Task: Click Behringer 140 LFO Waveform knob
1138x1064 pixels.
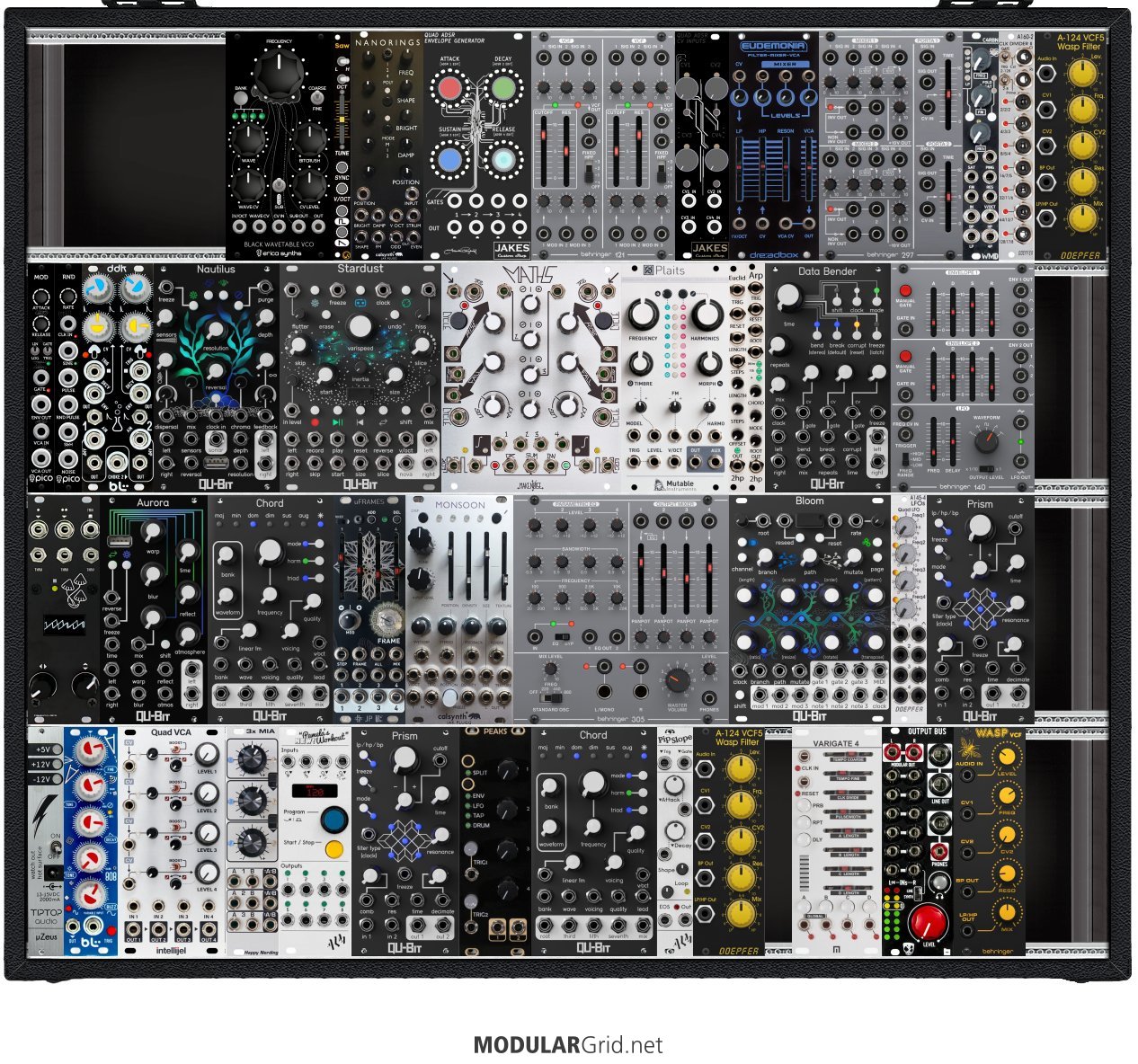Action: pos(986,439)
